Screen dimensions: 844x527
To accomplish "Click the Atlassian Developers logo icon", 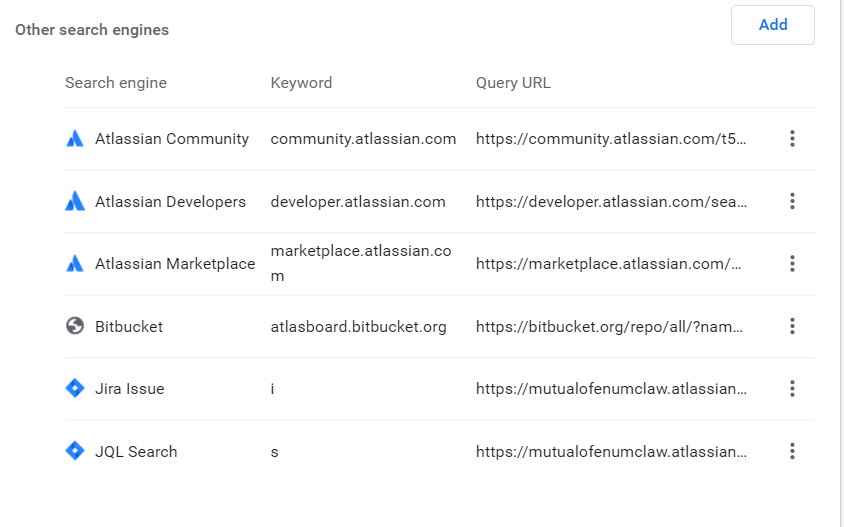I will [75, 201].
